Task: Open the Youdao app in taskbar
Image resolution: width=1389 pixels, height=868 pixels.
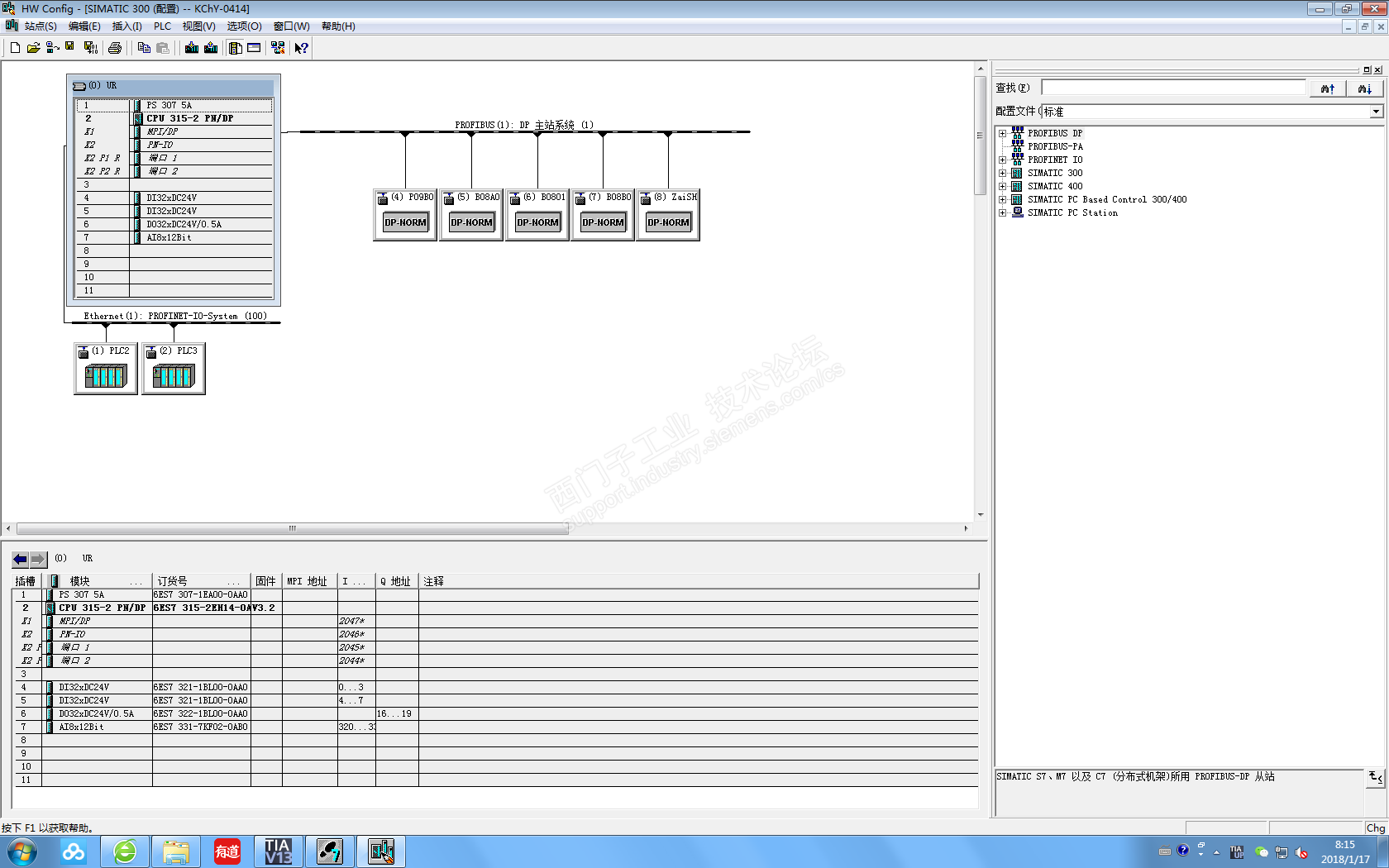Action: point(227,851)
